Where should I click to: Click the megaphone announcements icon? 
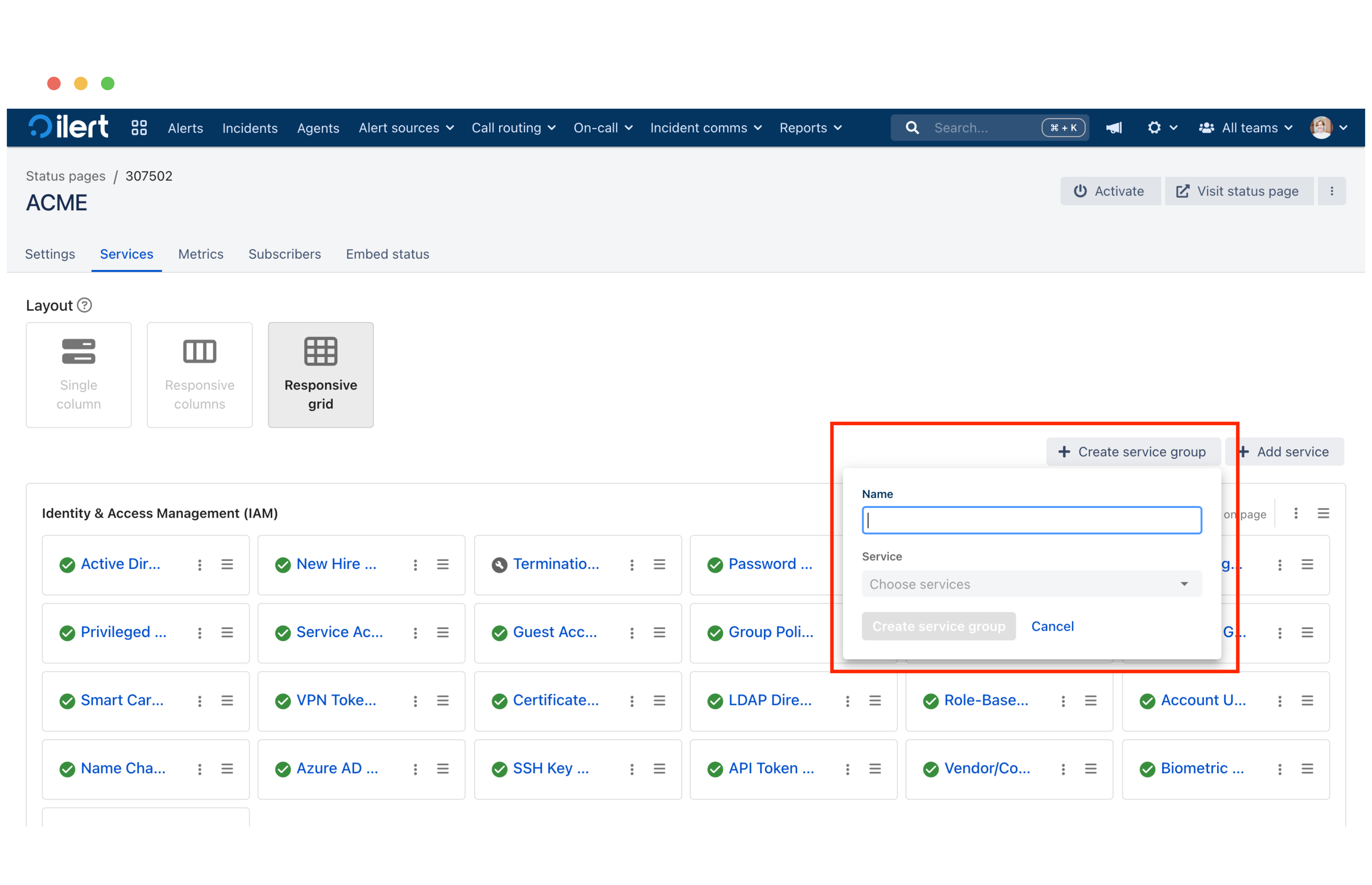click(1113, 127)
